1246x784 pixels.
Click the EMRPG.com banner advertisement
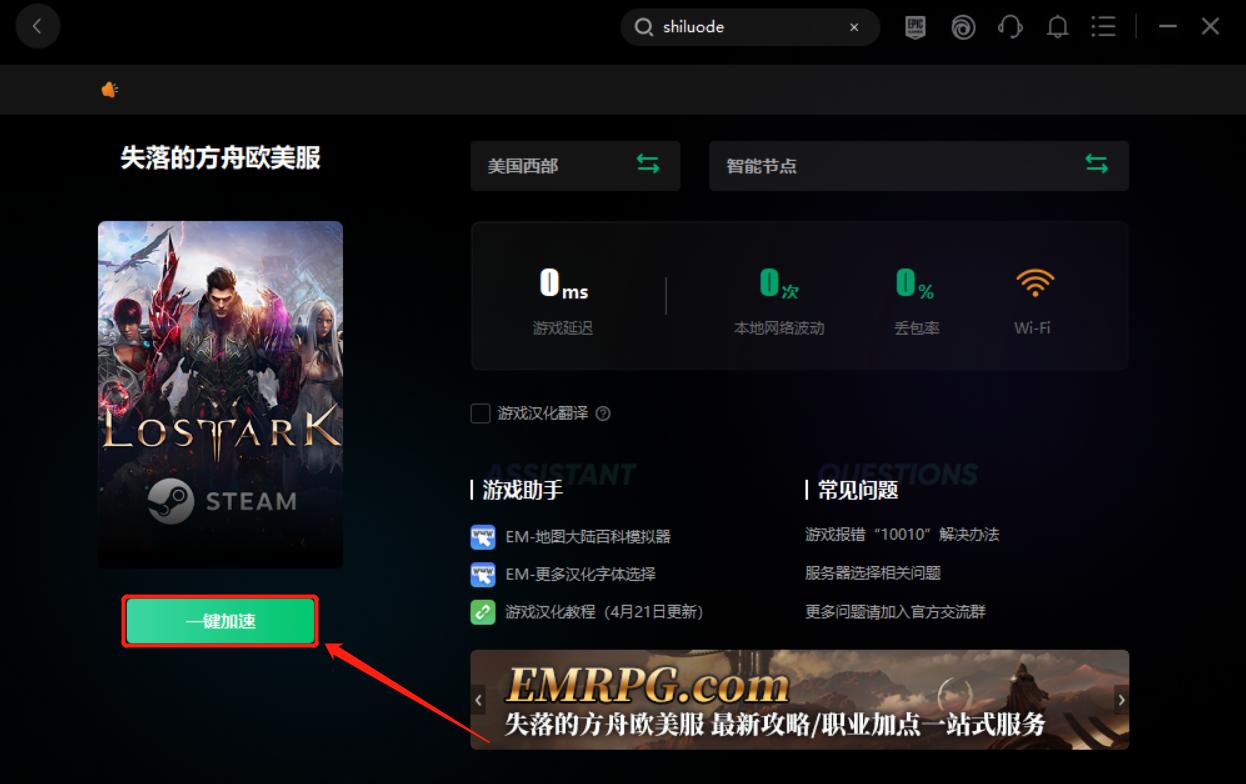[x=799, y=699]
